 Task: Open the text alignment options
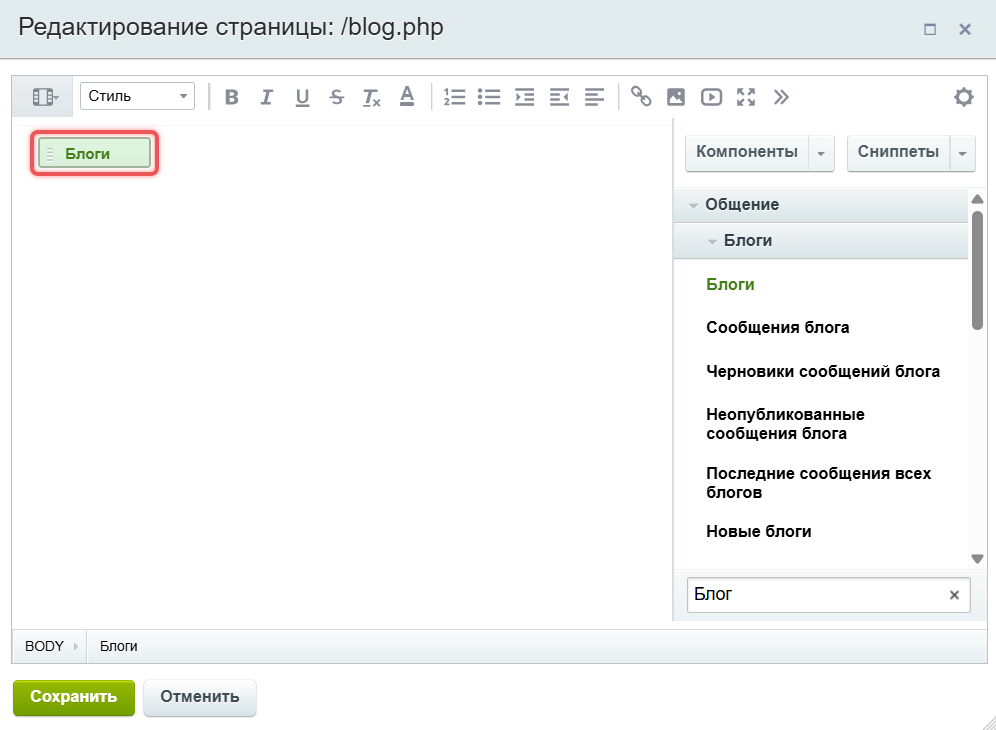coord(594,97)
